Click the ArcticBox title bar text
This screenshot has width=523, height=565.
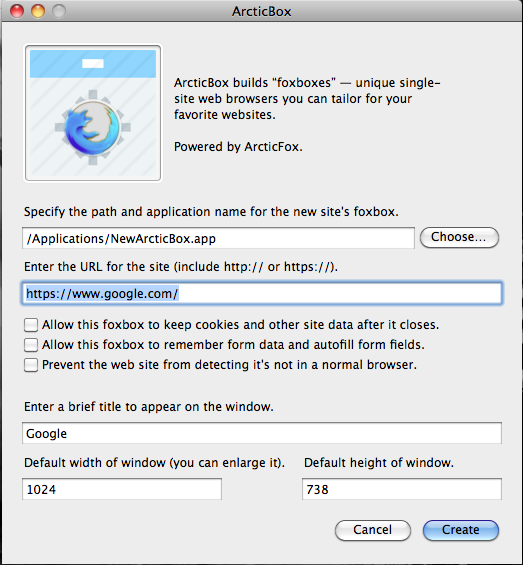pos(261,12)
